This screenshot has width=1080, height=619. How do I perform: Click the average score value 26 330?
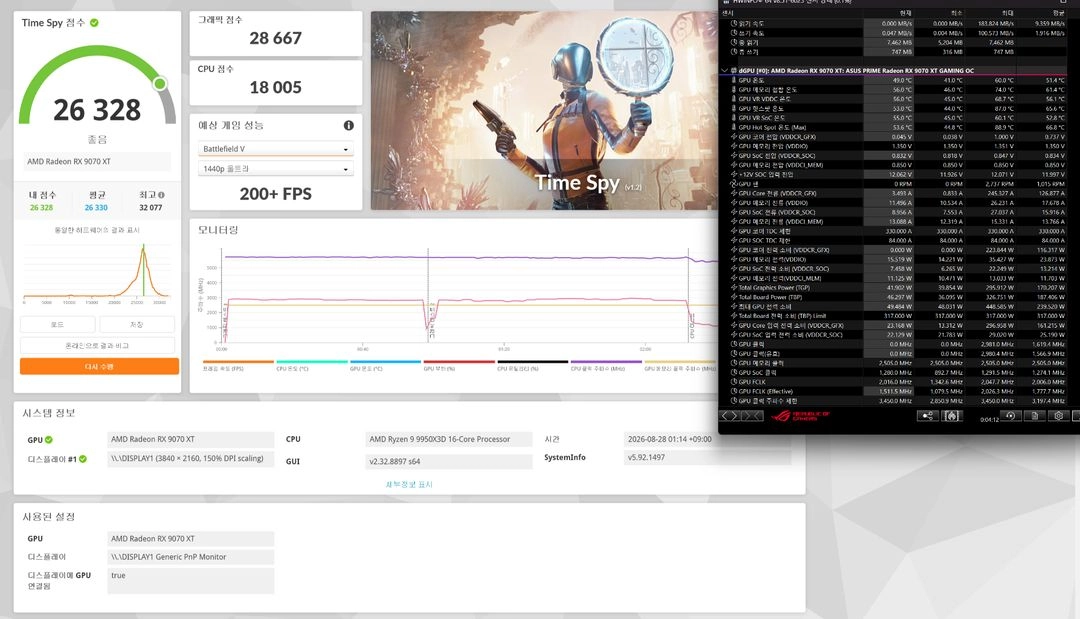96,207
